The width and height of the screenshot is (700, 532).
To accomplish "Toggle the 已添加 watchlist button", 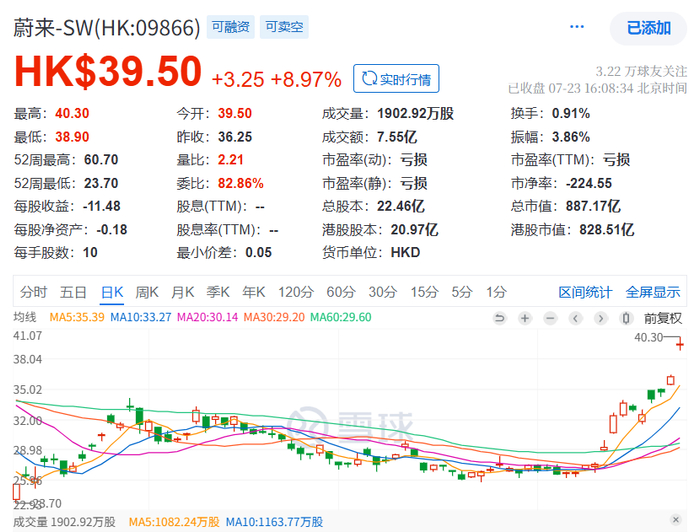I will click(648, 28).
